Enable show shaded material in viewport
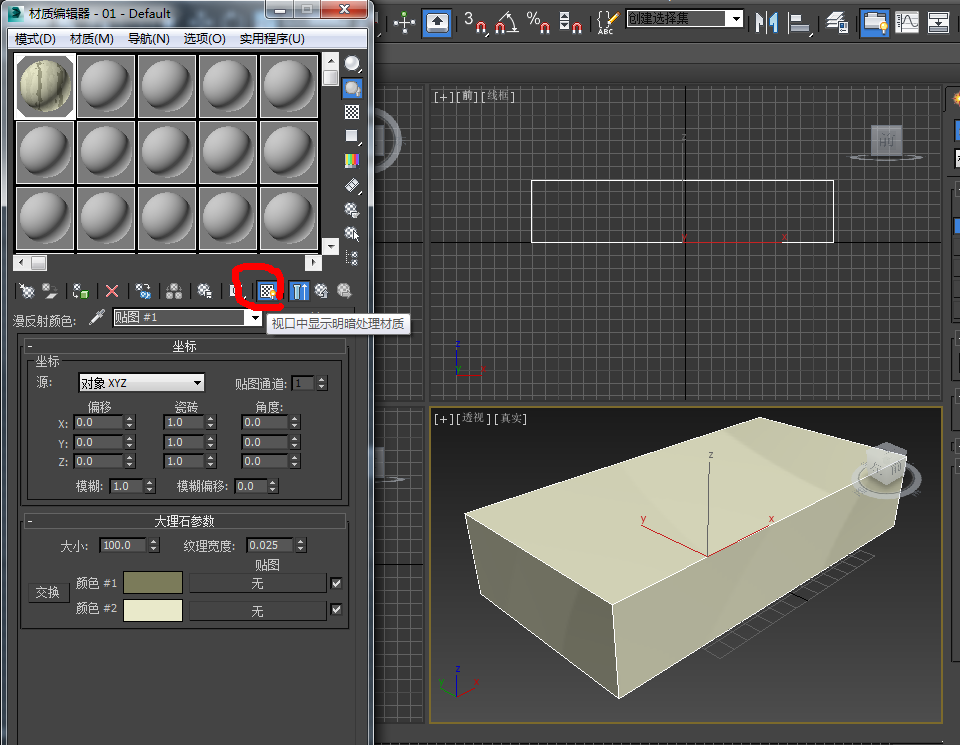Screen dimensions: 960x745 click(267, 291)
